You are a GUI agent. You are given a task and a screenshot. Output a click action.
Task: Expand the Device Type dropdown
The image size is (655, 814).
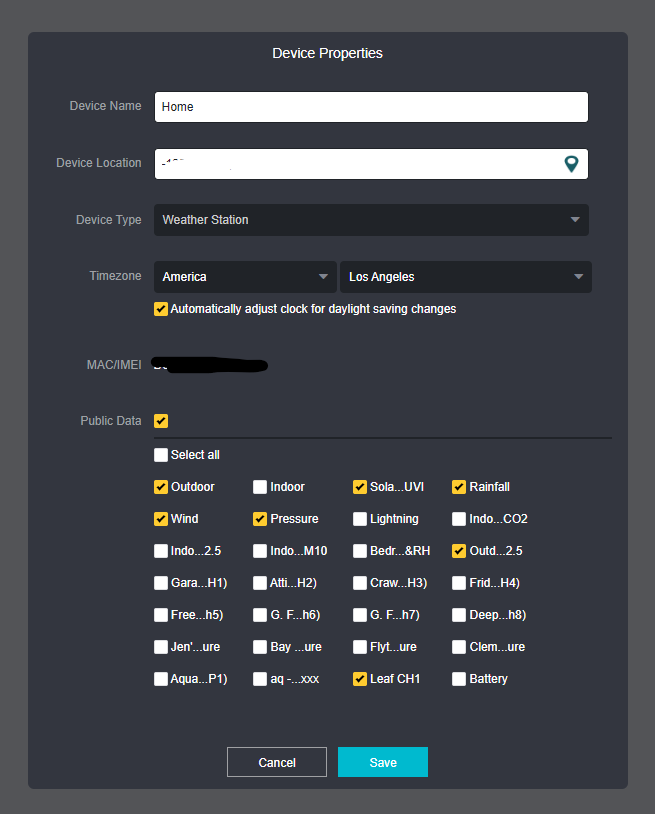tap(371, 220)
